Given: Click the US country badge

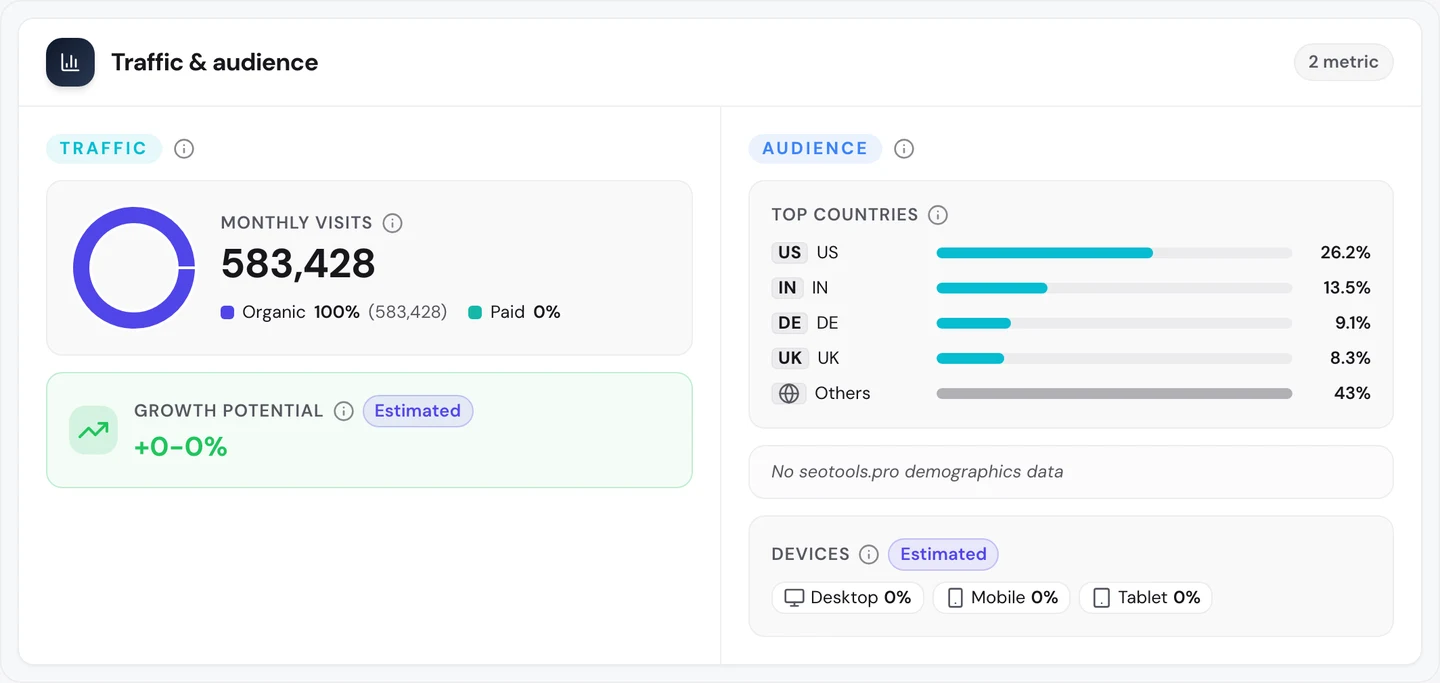Looking at the screenshot, I should tap(790, 253).
